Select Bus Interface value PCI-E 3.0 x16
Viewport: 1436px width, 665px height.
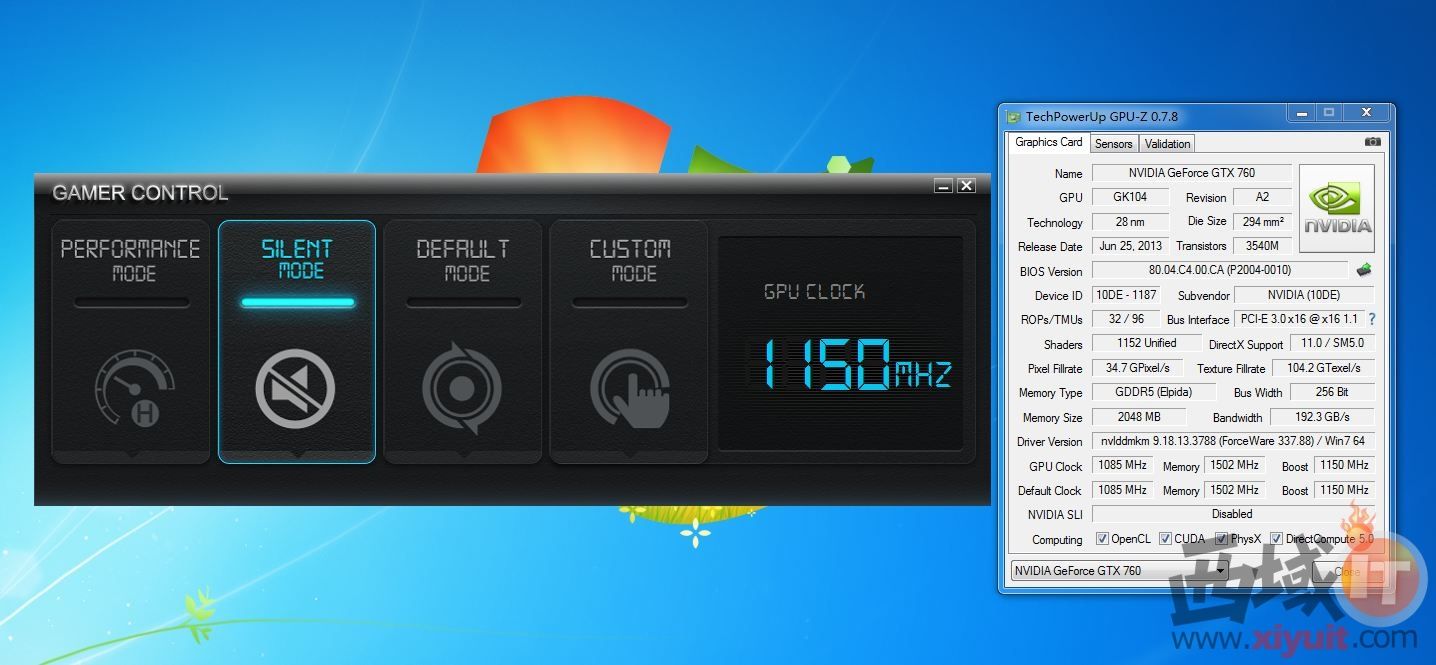pyautogui.click(x=1299, y=319)
